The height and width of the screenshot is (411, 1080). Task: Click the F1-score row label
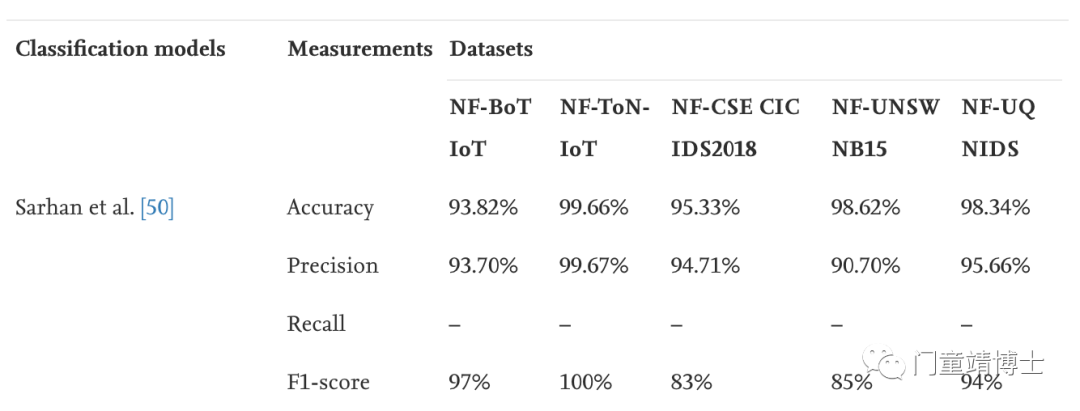tap(328, 382)
